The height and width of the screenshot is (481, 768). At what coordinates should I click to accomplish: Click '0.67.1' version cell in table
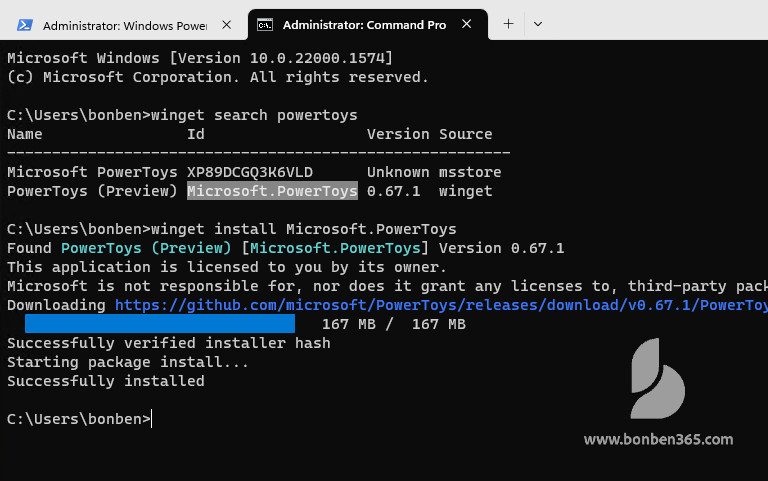(x=394, y=191)
